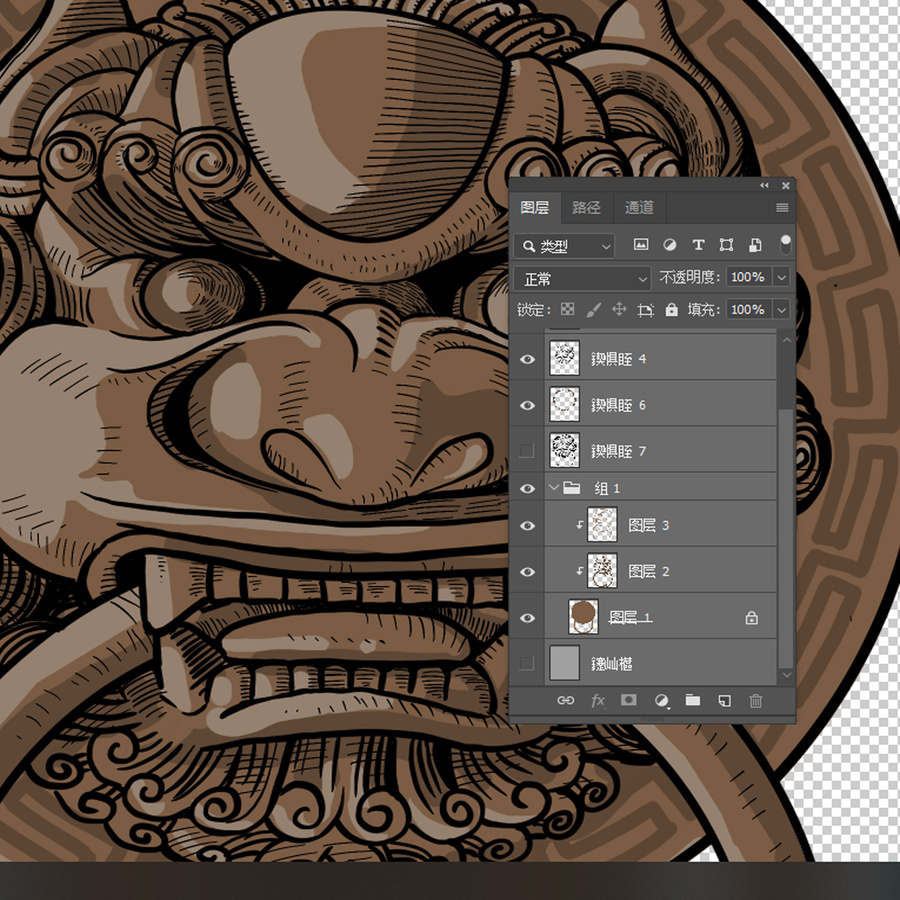
Task: Toggle visibility of 图层 2
Action: tap(527, 572)
